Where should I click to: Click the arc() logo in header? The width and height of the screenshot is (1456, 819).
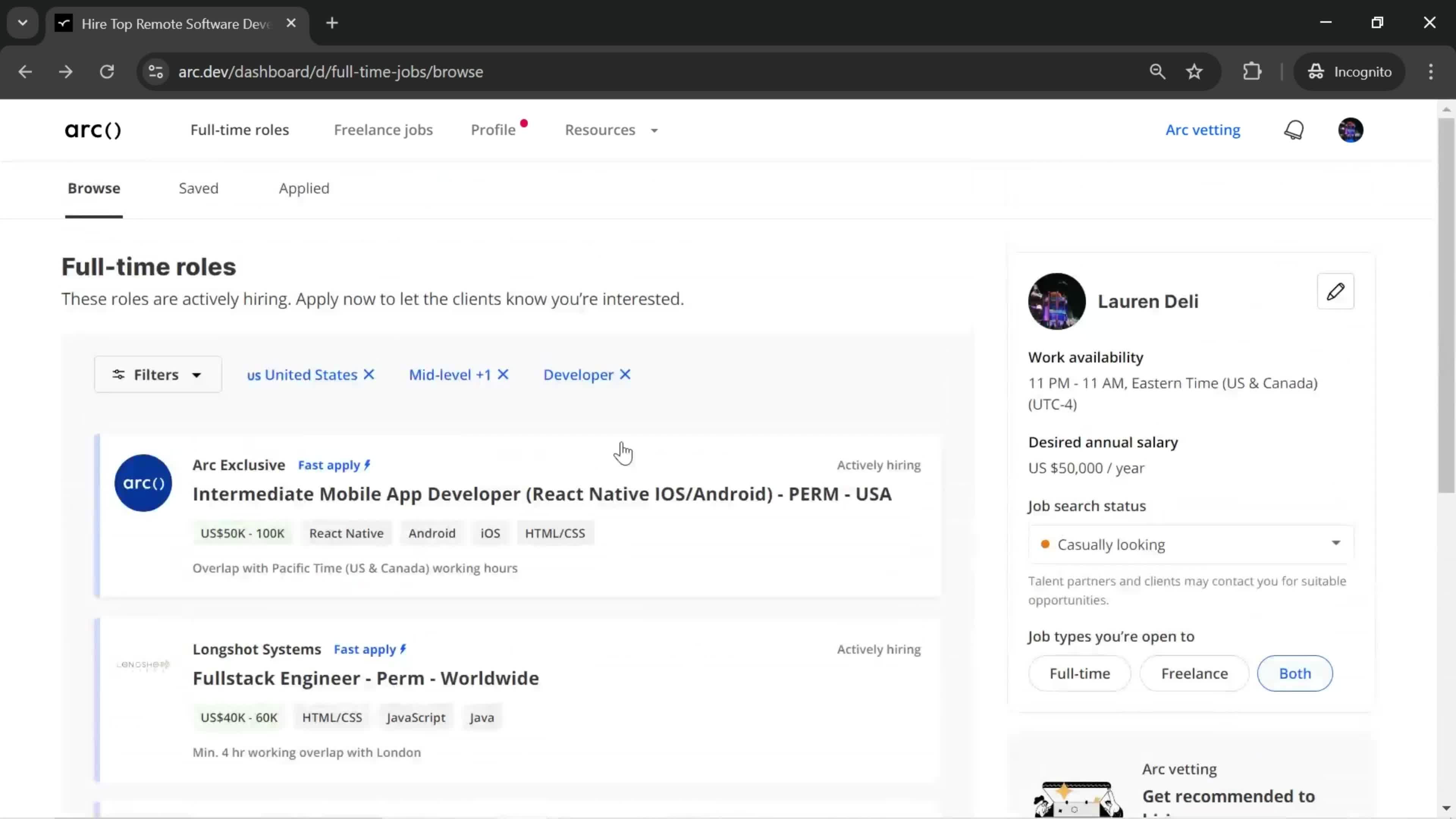93,130
